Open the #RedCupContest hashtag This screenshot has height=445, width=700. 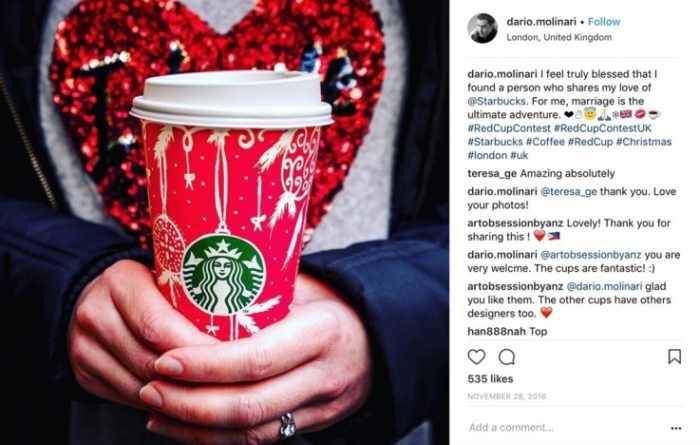(x=509, y=128)
